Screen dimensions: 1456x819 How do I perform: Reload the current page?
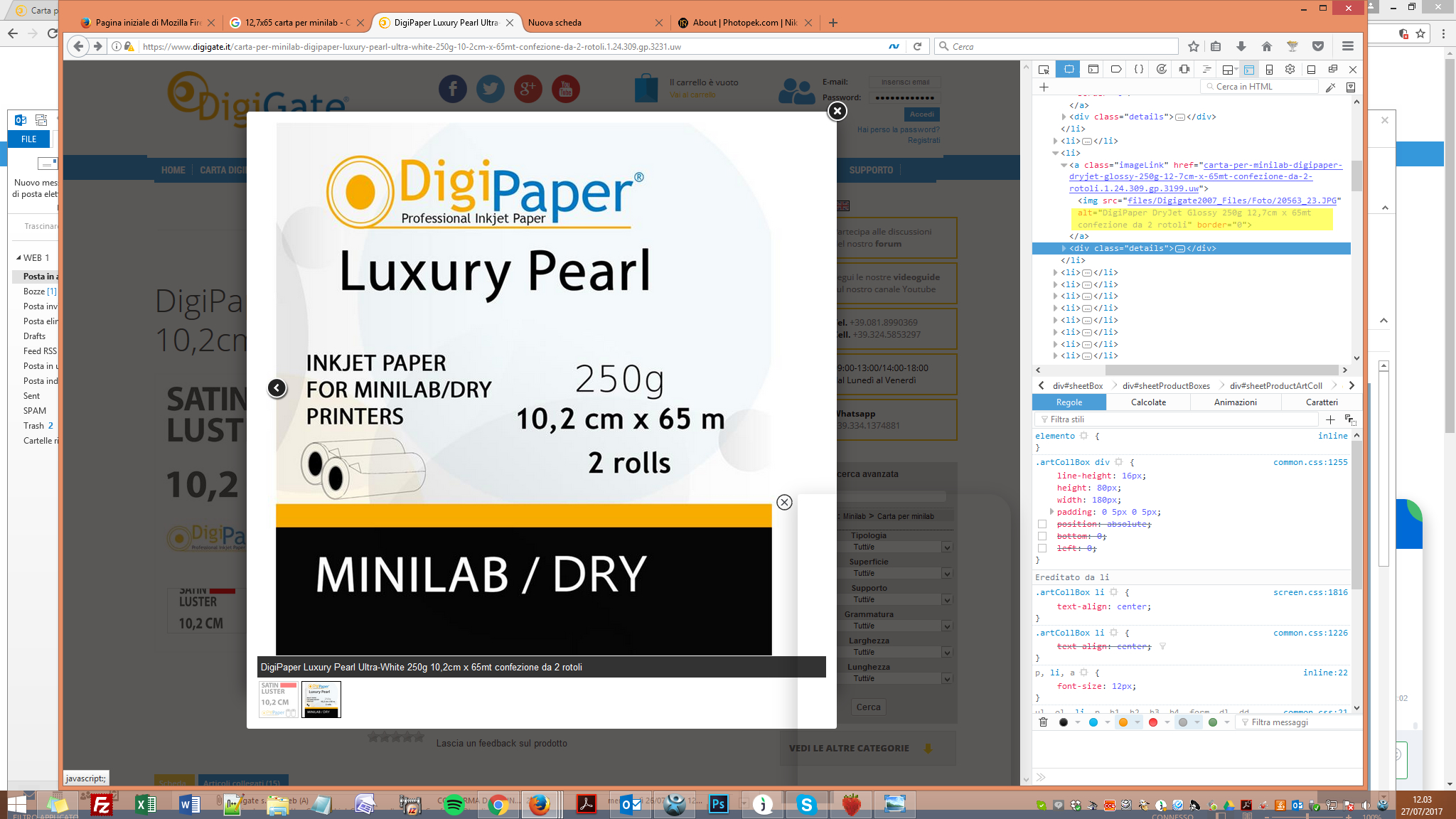(x=917, y=46)
